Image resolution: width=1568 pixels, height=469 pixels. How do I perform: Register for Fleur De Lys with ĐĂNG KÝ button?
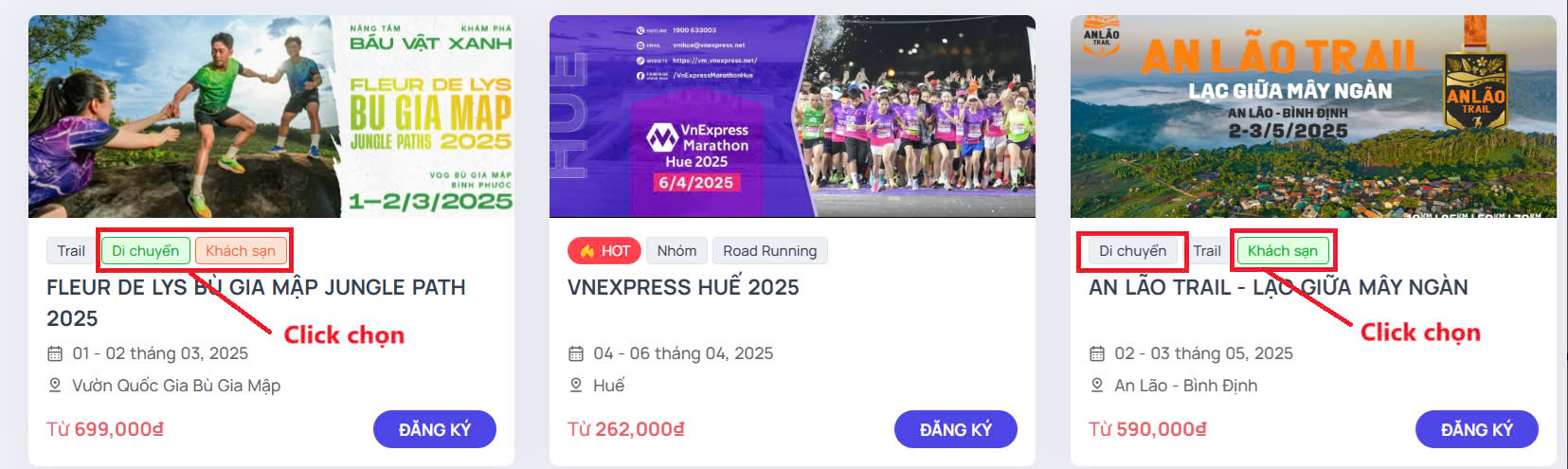pos(435,429)
